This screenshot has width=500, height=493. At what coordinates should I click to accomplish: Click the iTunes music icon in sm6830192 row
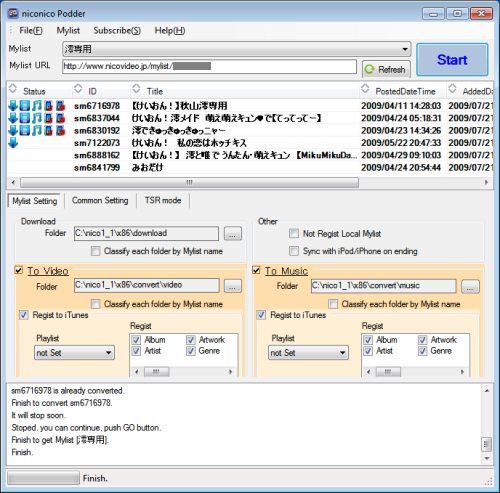(61, 130)
